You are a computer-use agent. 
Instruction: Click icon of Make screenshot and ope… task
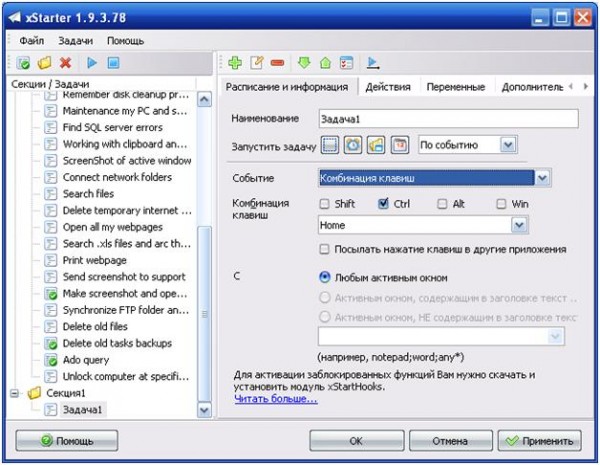[x=51, y=294]
